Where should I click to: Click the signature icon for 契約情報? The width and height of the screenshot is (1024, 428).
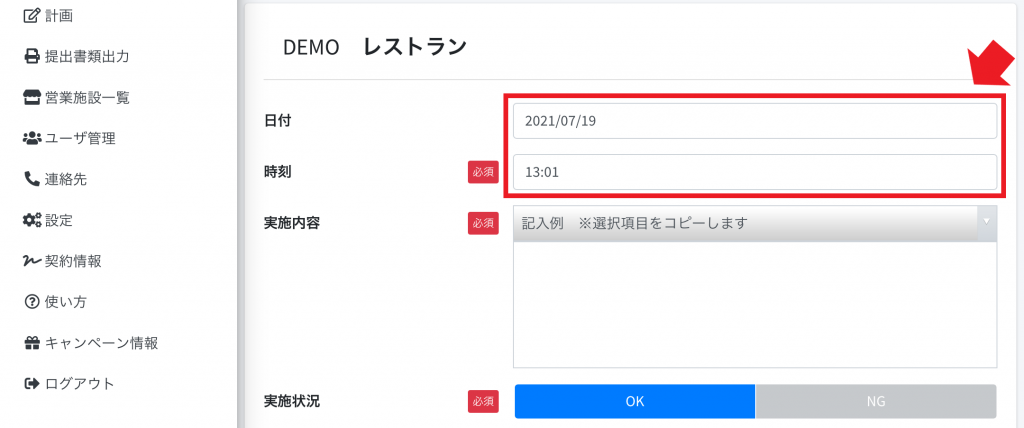[31, 261]
